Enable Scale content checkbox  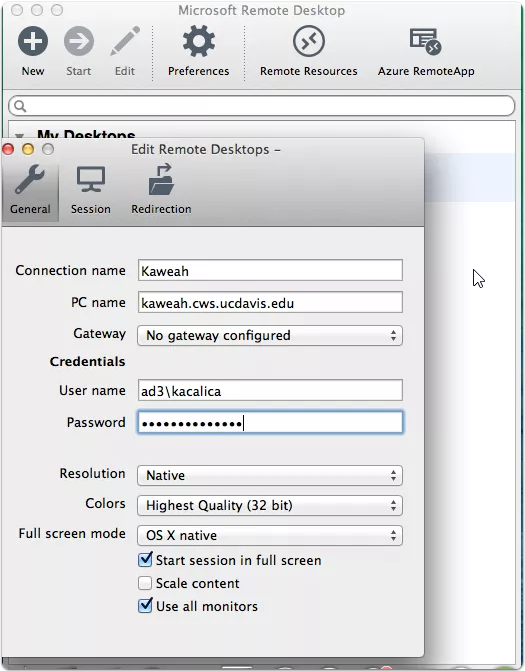[x=145, y=583]
